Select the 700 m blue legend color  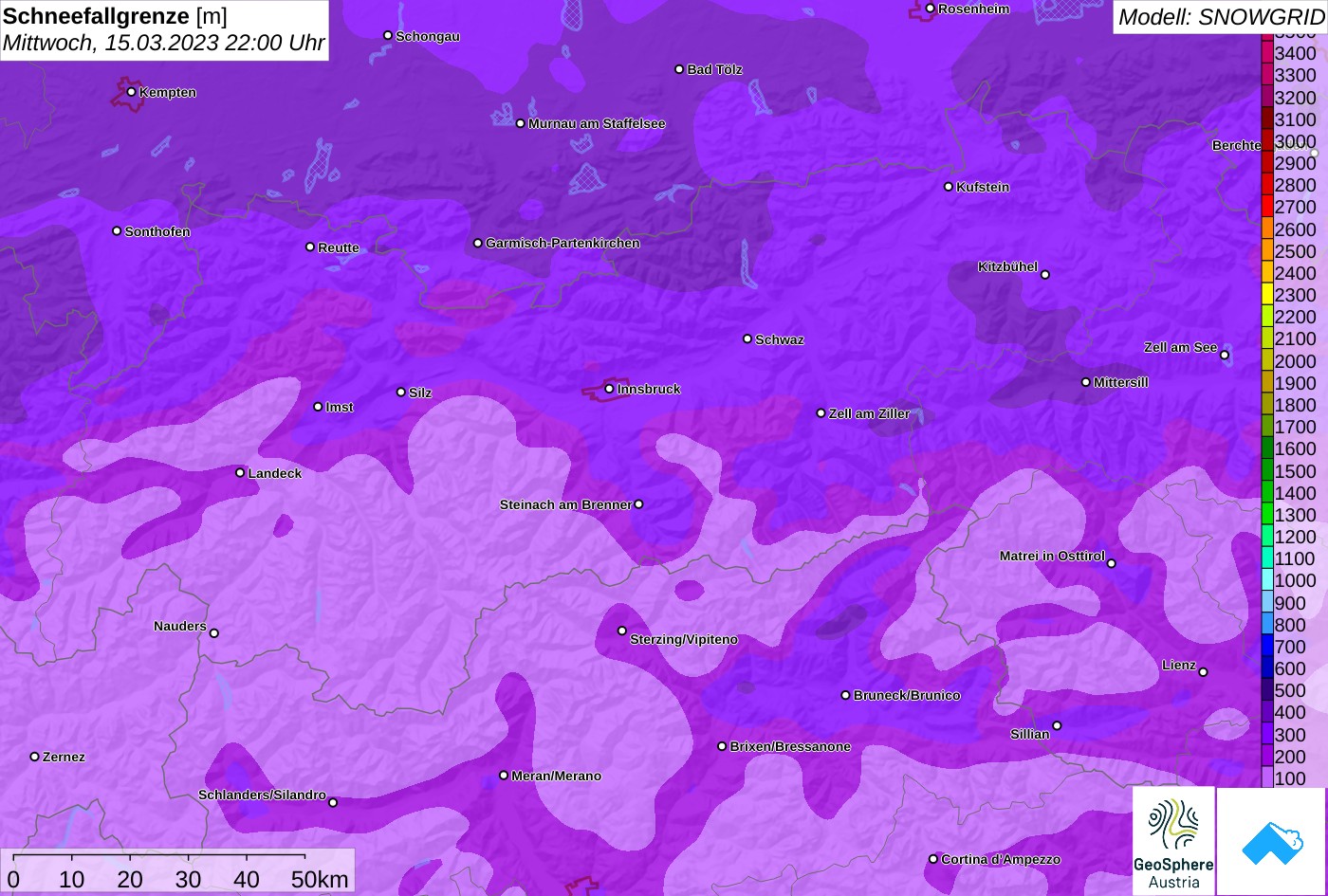(x=1267, y=647)
